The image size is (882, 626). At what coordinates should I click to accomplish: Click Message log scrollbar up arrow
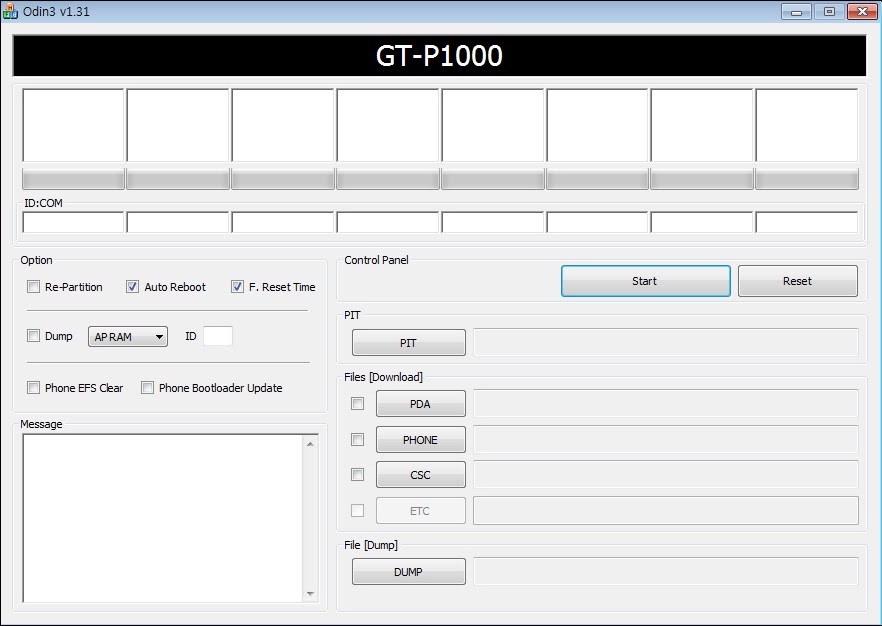(310, 444)
